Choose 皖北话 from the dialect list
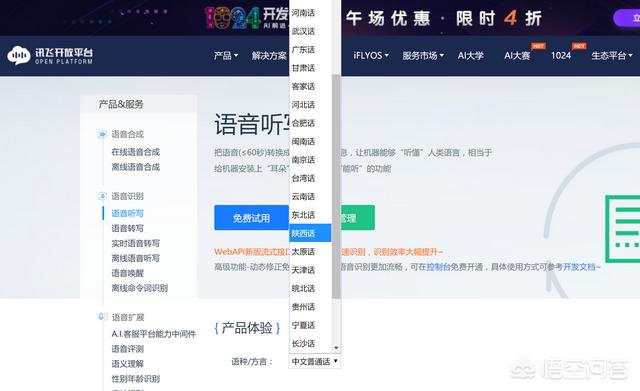 pos(310,288)
